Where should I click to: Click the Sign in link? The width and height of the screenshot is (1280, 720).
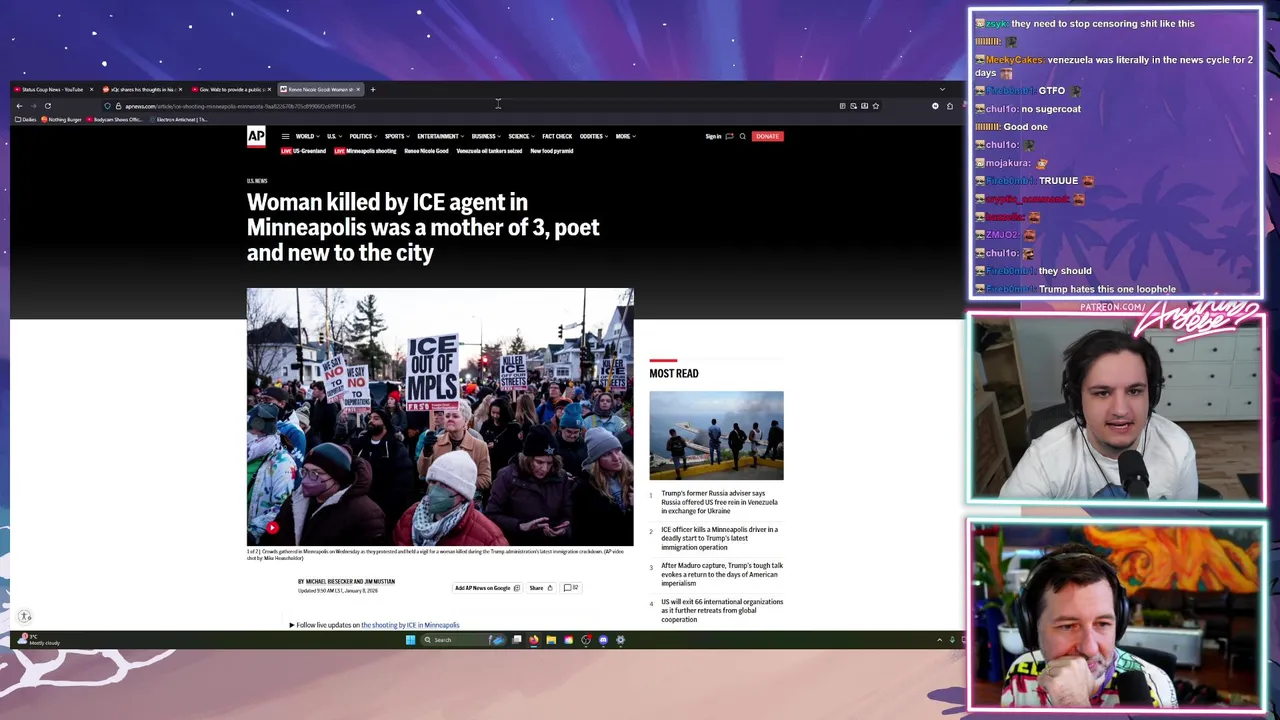point(713,136)
